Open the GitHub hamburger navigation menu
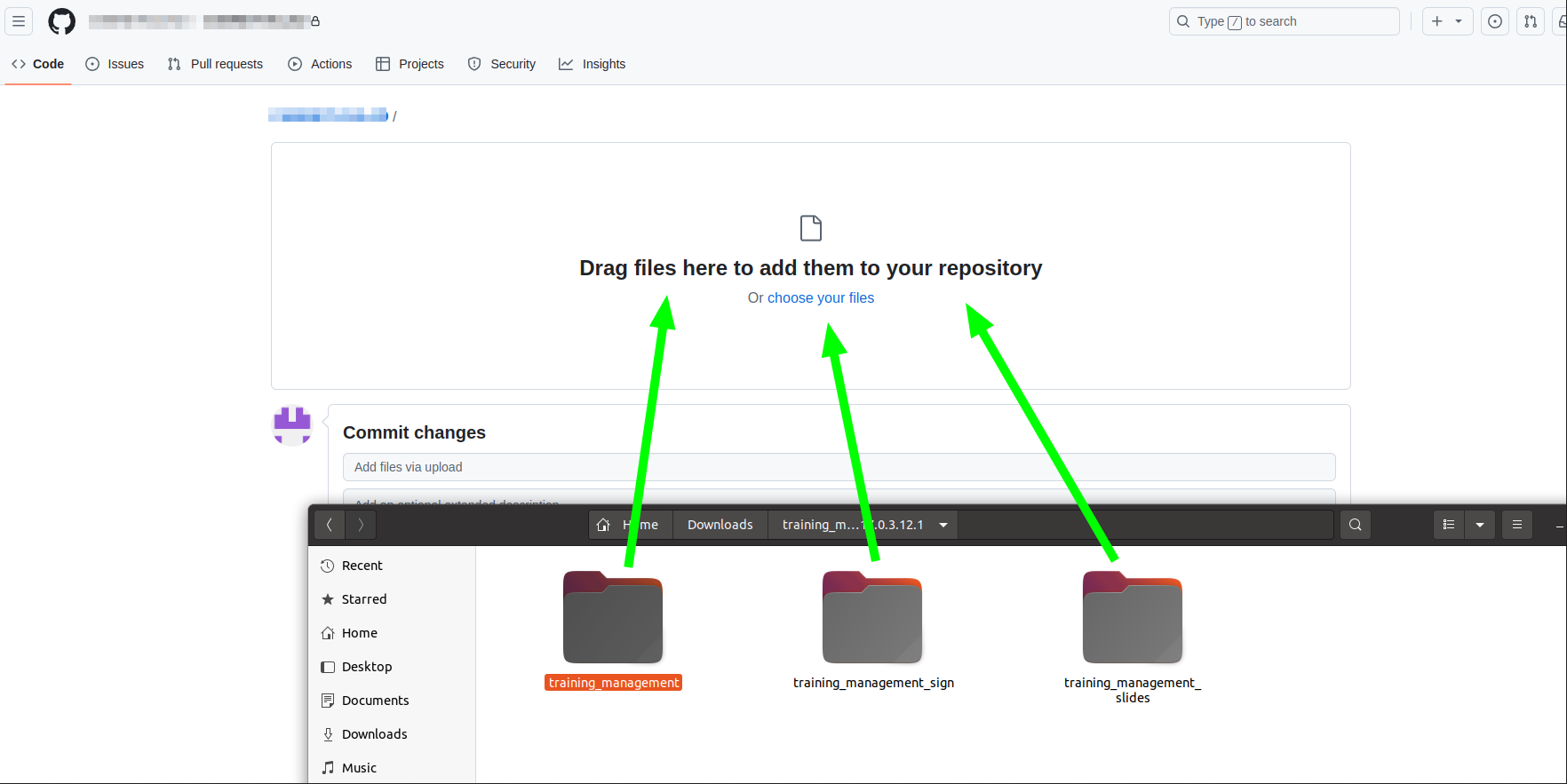 coord(19,21)
